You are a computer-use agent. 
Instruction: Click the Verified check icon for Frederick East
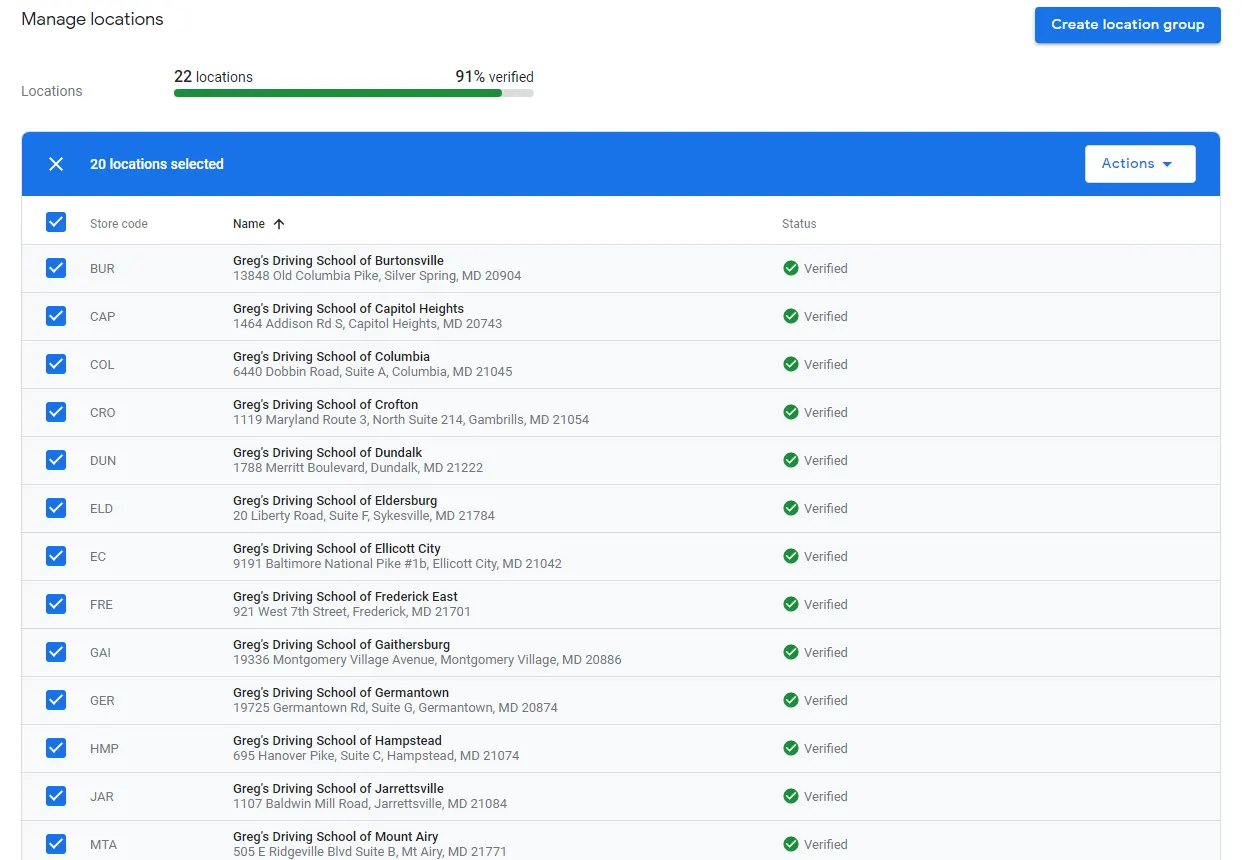coord(790,604)
